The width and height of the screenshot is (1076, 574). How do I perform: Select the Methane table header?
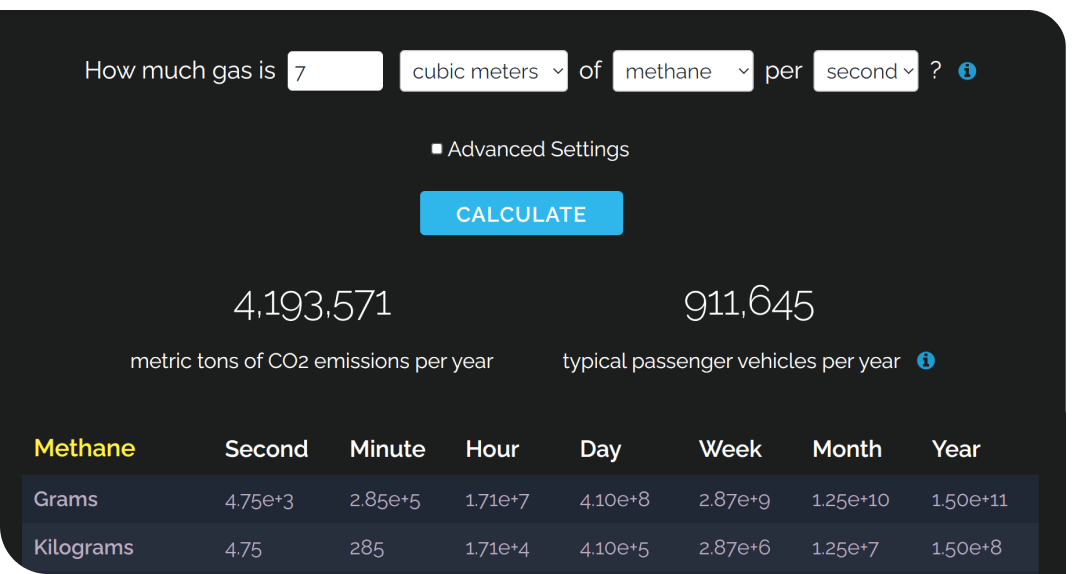(x=85, y=448)
